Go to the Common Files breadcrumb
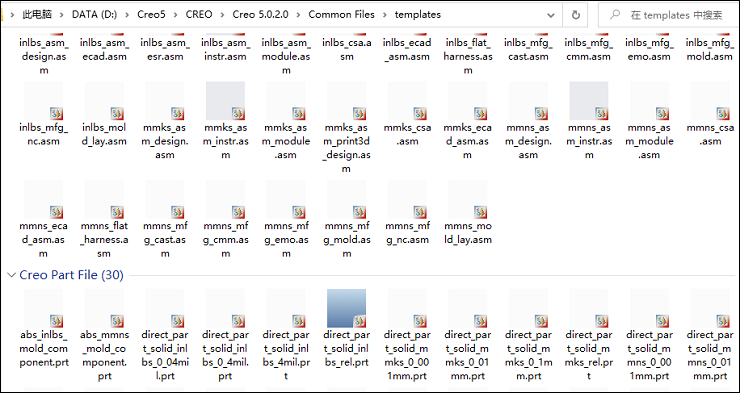Viewport: 740px width, 393px height. (341, 15)
